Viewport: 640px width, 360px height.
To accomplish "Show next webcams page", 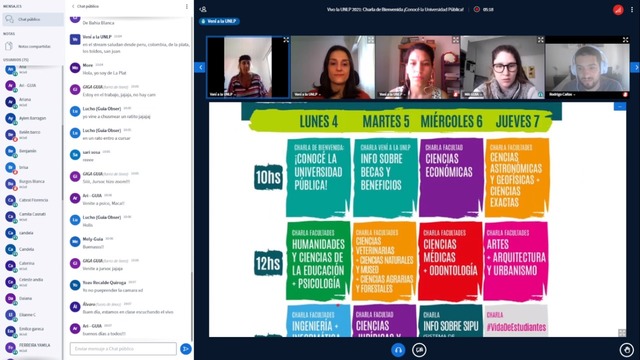I will [x=635, y=67].
